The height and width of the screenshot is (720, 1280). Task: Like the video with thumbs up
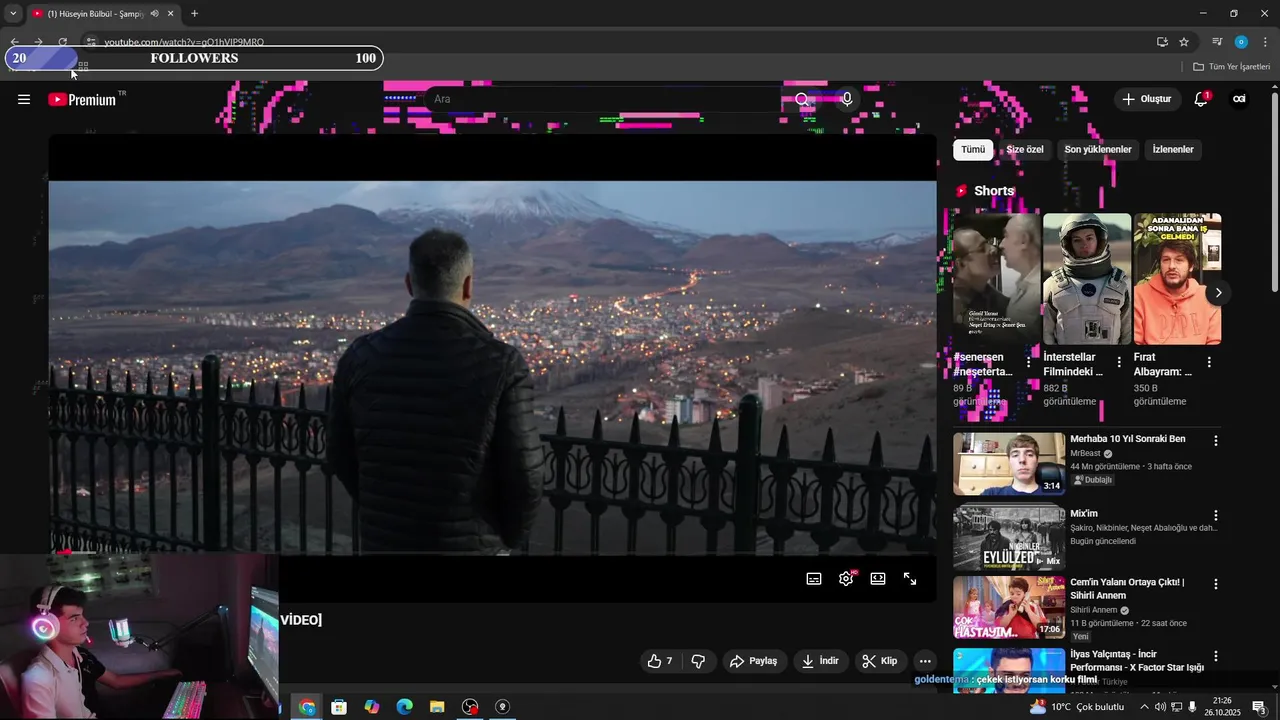coord(660,661)
